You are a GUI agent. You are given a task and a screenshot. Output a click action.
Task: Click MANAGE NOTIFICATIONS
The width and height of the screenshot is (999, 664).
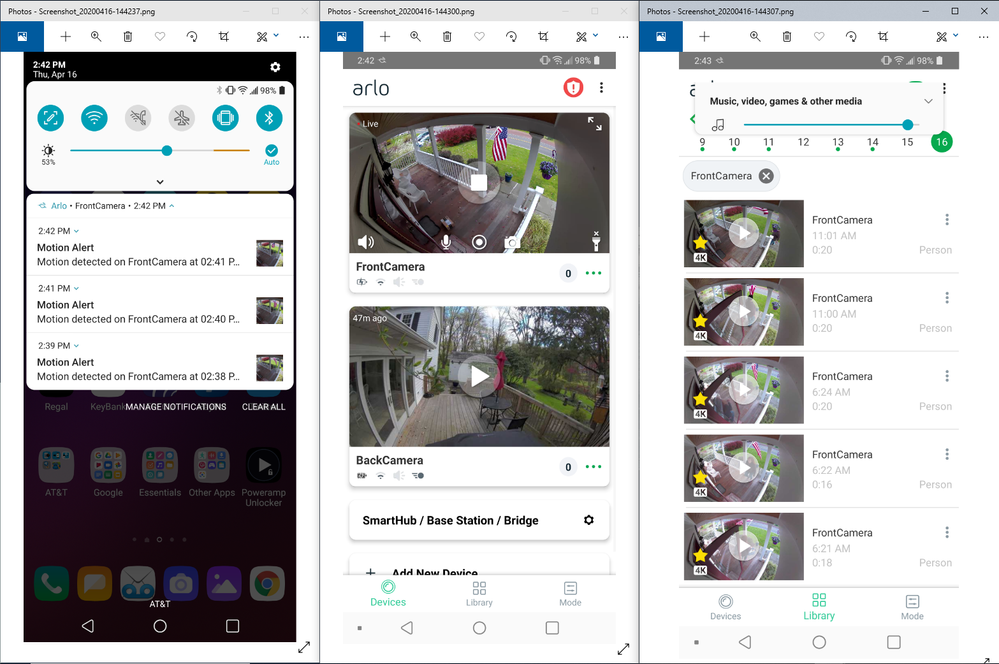pyautogui.click(x=176, y=407)
